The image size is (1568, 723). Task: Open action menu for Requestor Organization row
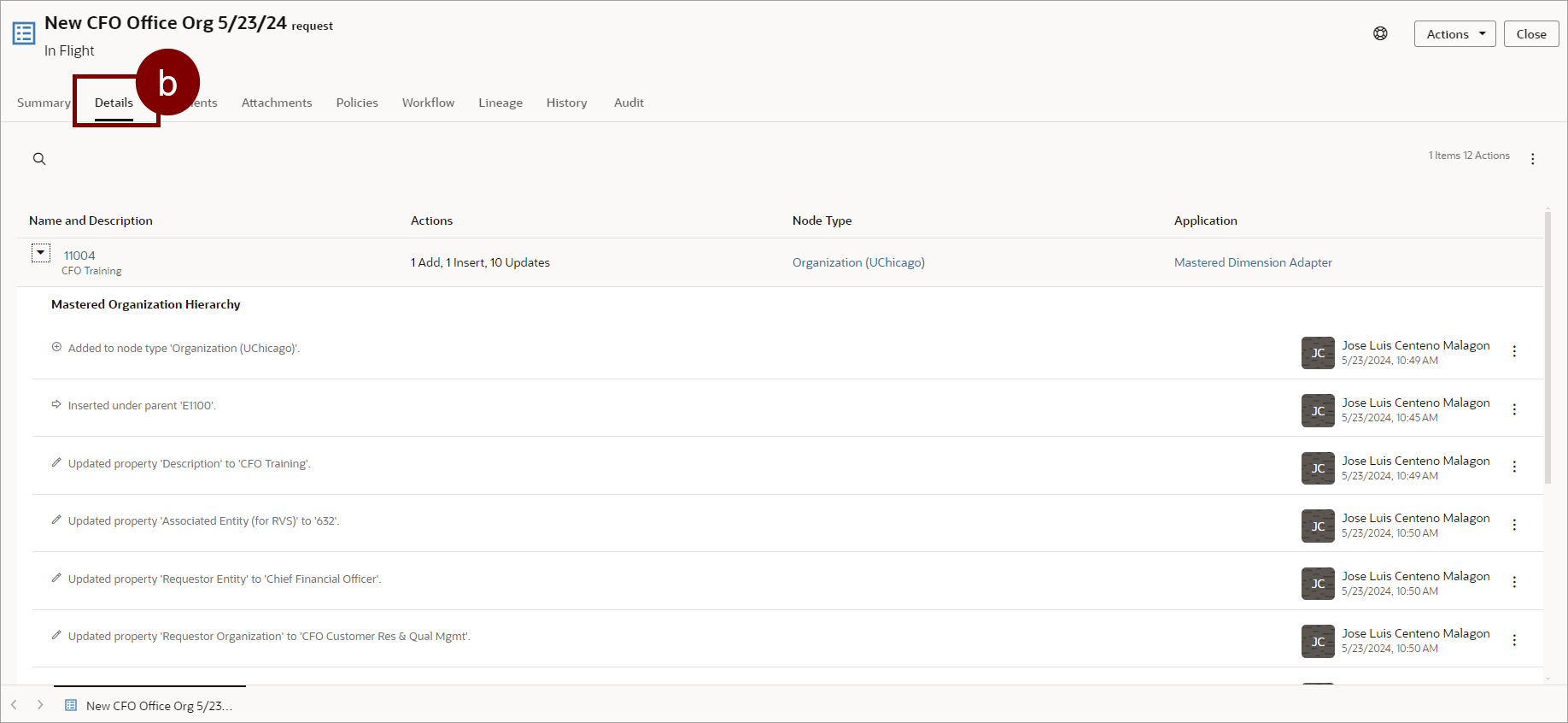coord(1514,640)
